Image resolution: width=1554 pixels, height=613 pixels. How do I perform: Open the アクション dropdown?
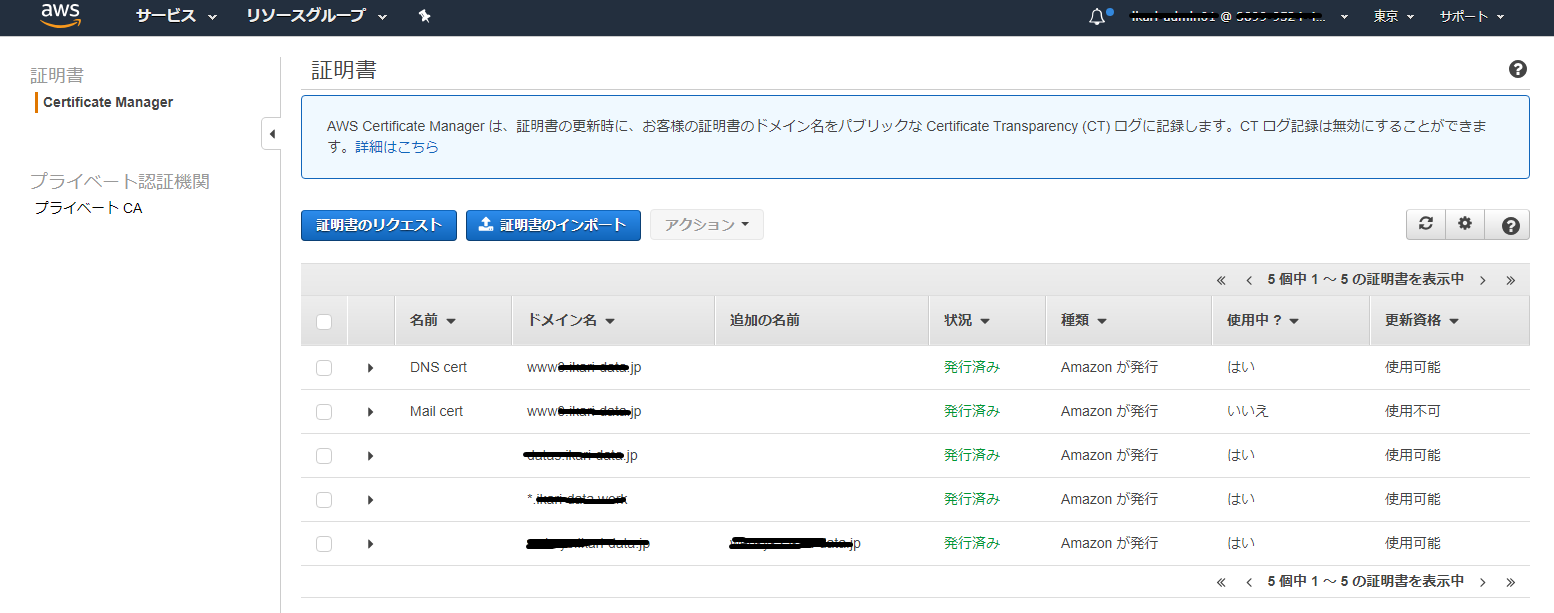click(x=706, y=225)
